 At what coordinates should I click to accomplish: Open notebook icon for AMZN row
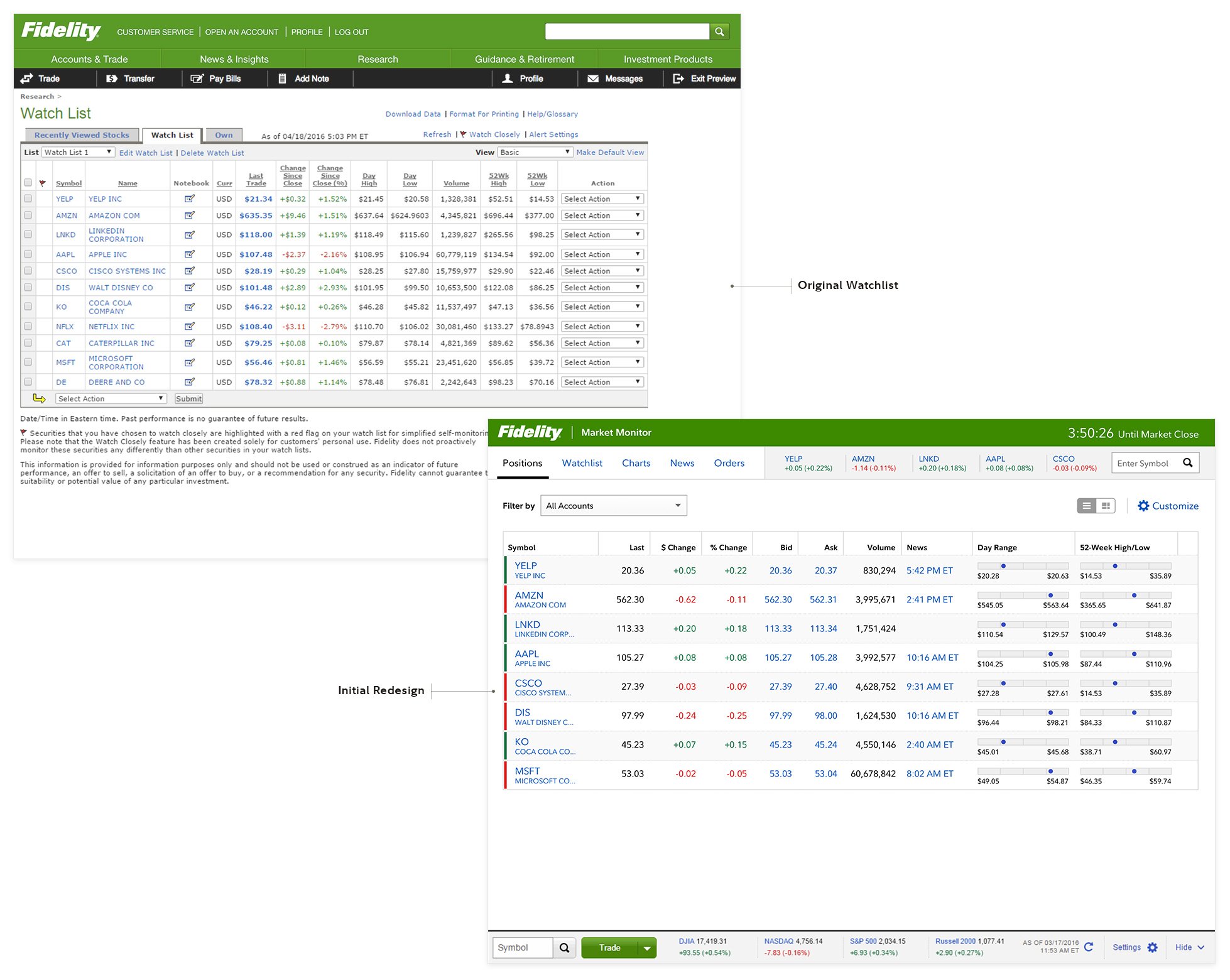190,215
